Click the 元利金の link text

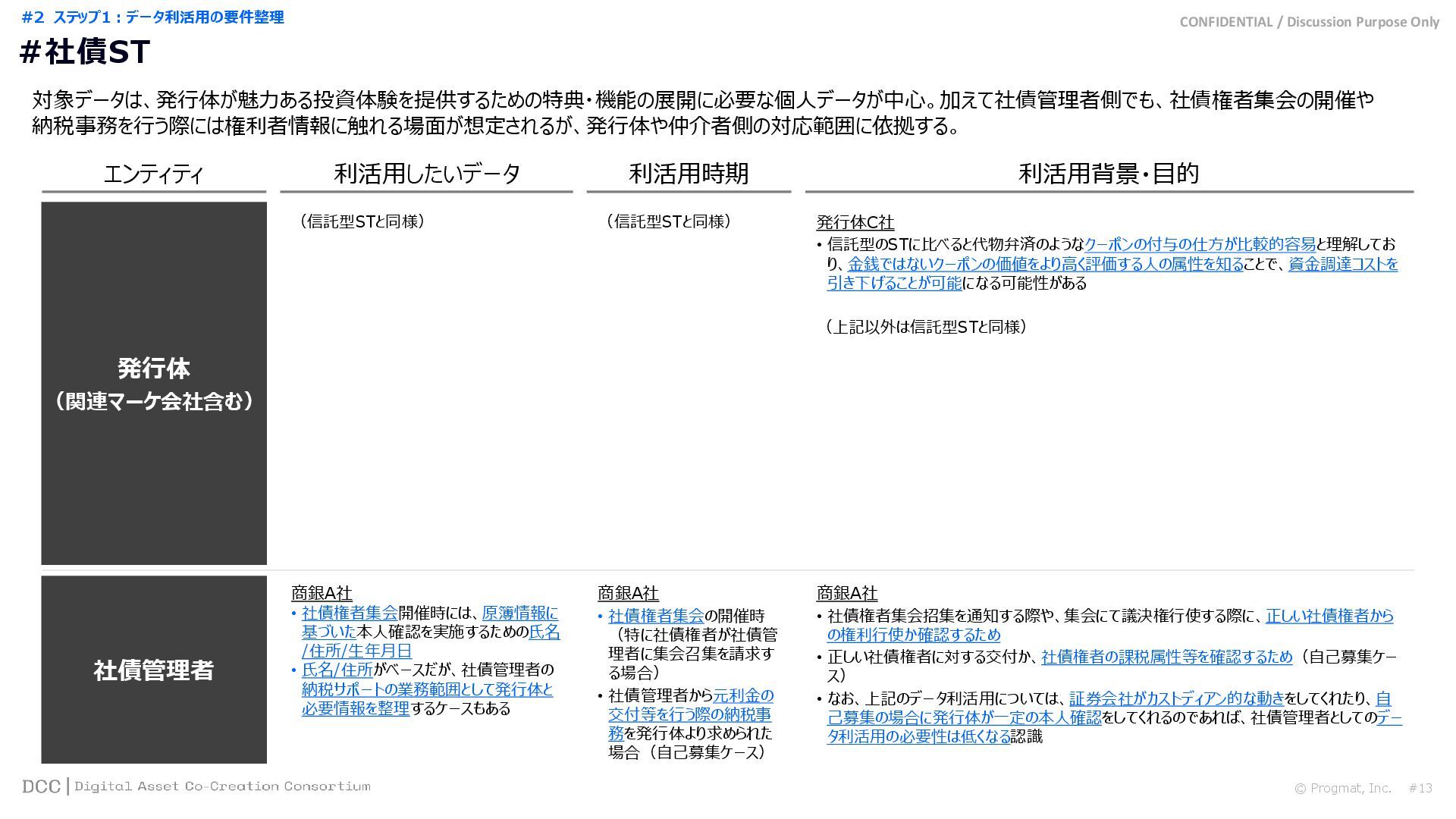coord(743,695)
